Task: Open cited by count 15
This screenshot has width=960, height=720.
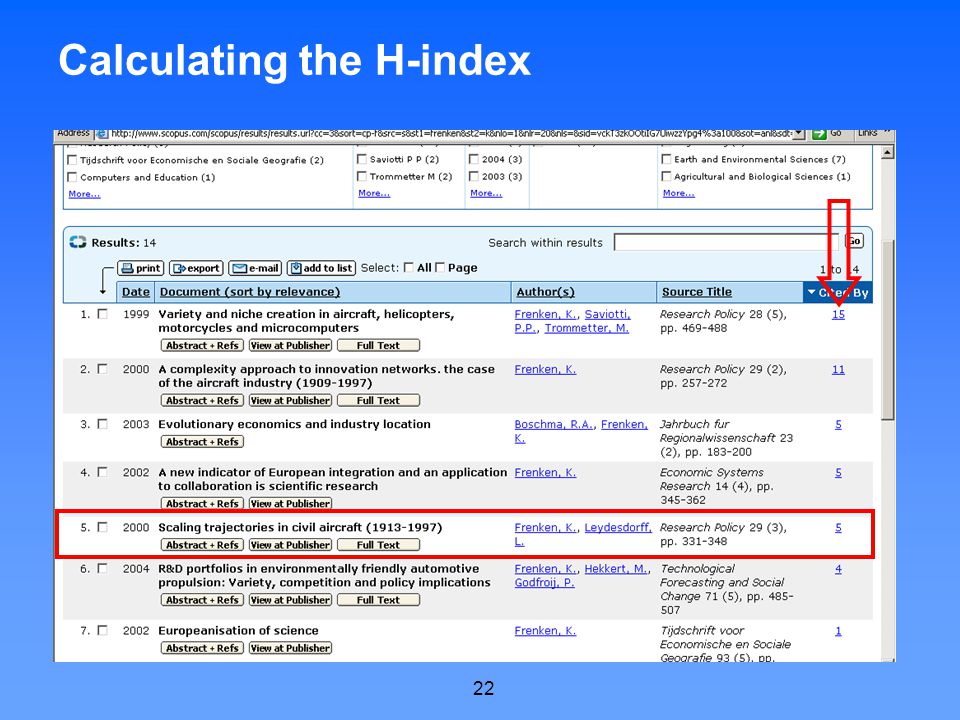Action: coord(838,315)
